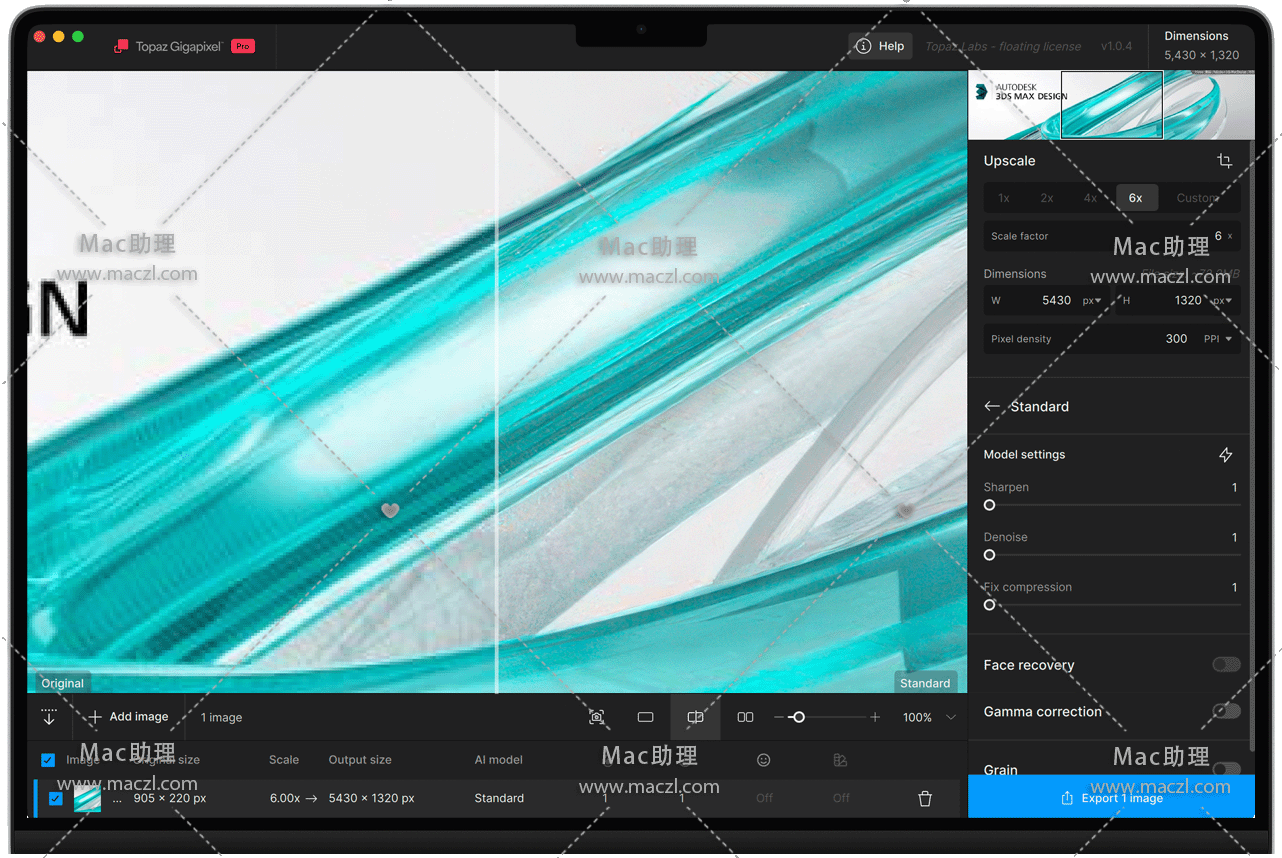
Task: Delete the image with the trash icon
Action: tap(925, 798)
